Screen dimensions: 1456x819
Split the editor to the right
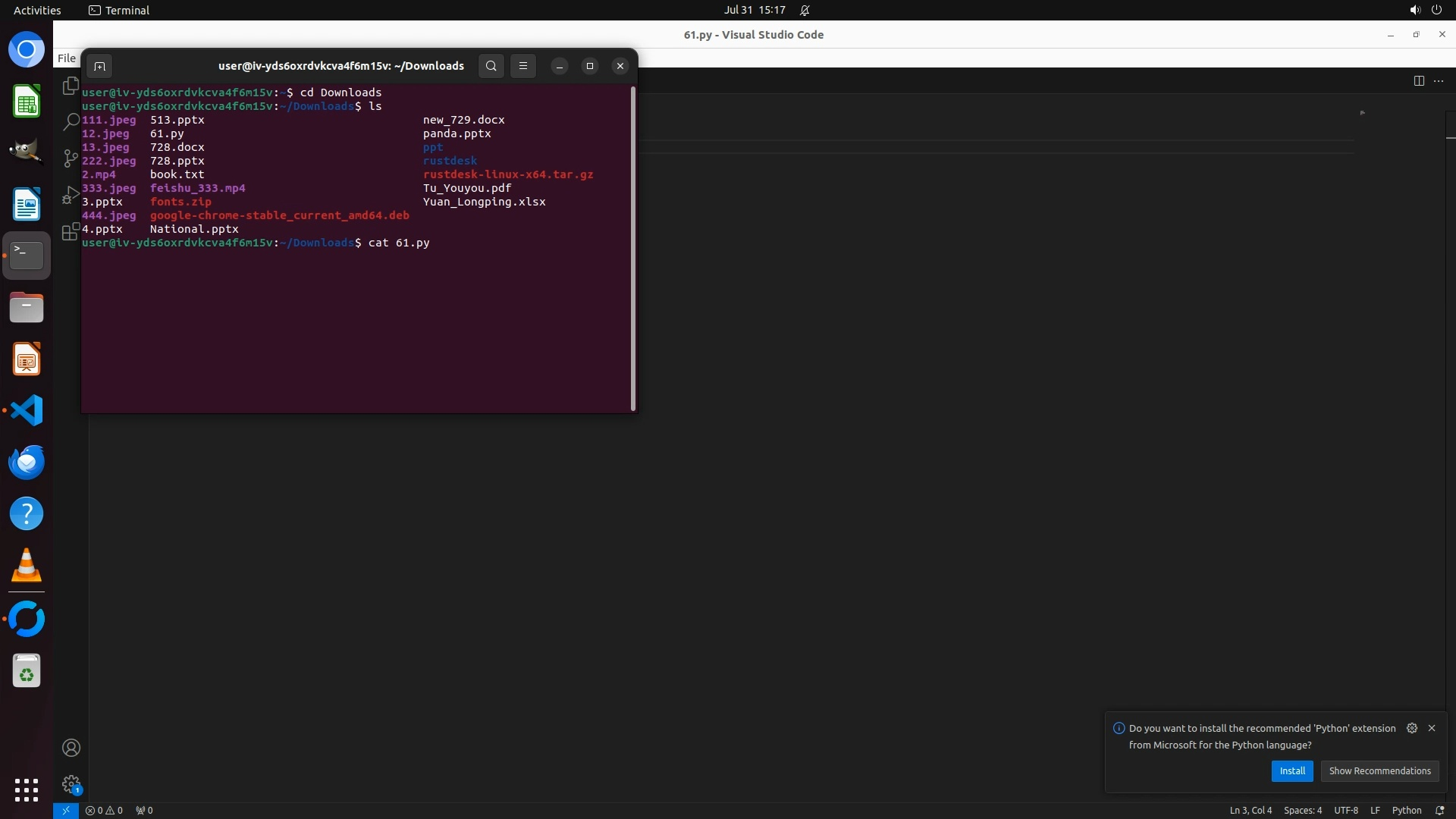click(x=1419, y=81)
